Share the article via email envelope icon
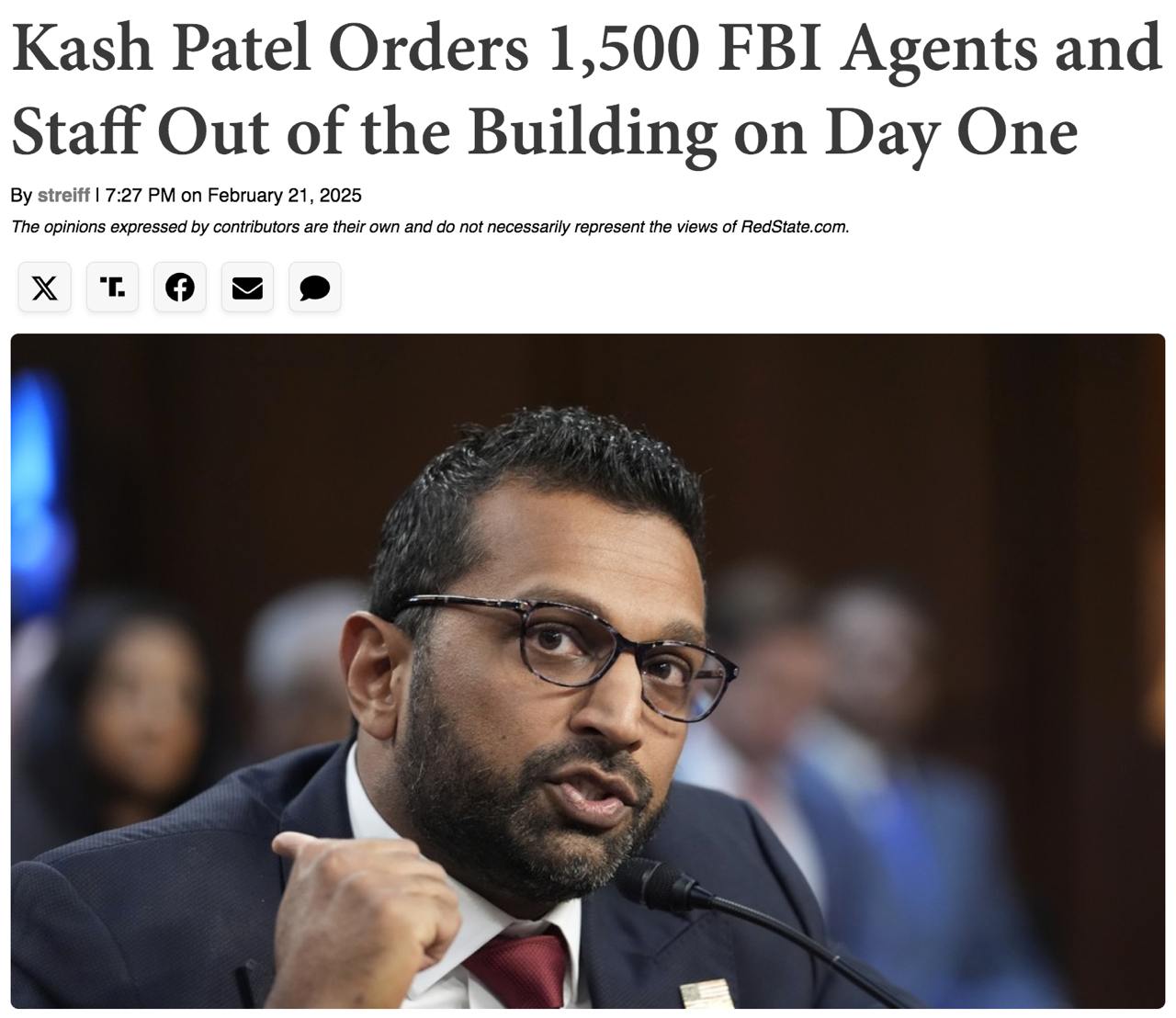The height and width of the screenshot is (1018, 1176). point(247,288)
